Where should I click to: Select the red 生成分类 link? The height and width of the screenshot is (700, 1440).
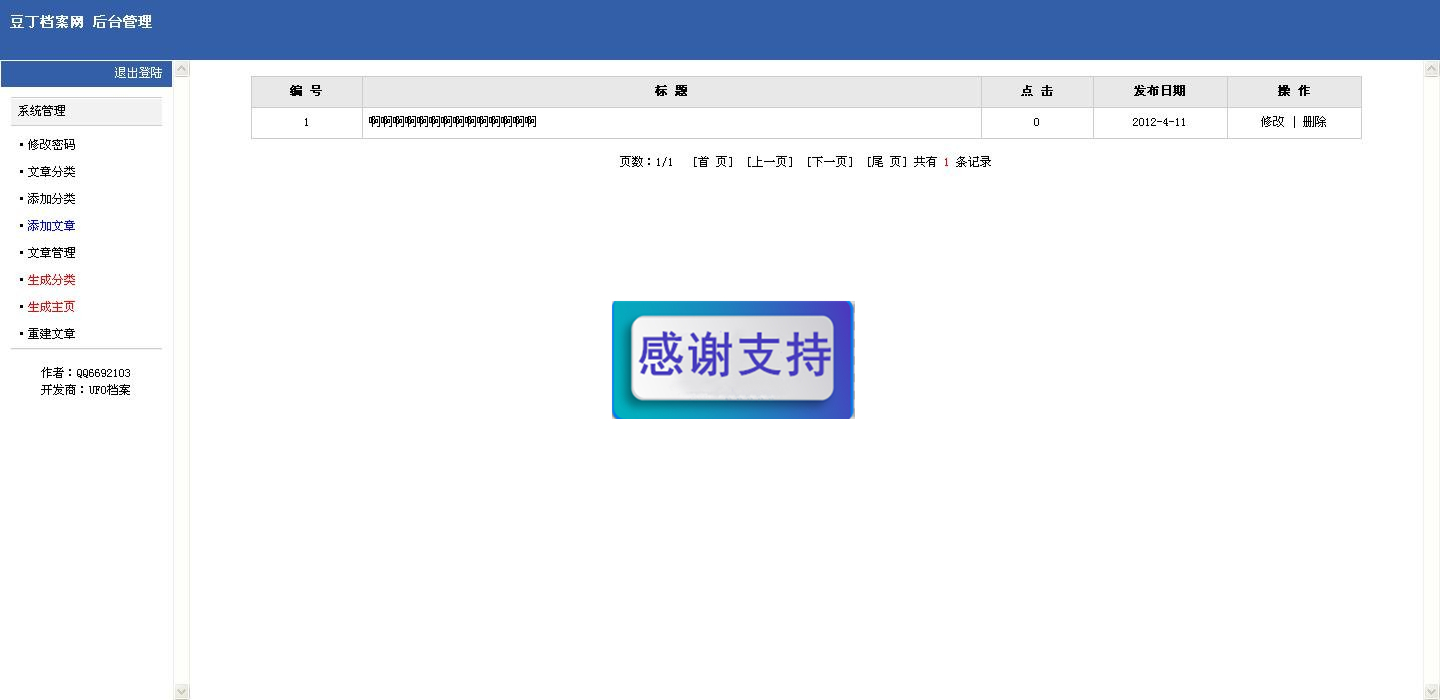(51, 280)
